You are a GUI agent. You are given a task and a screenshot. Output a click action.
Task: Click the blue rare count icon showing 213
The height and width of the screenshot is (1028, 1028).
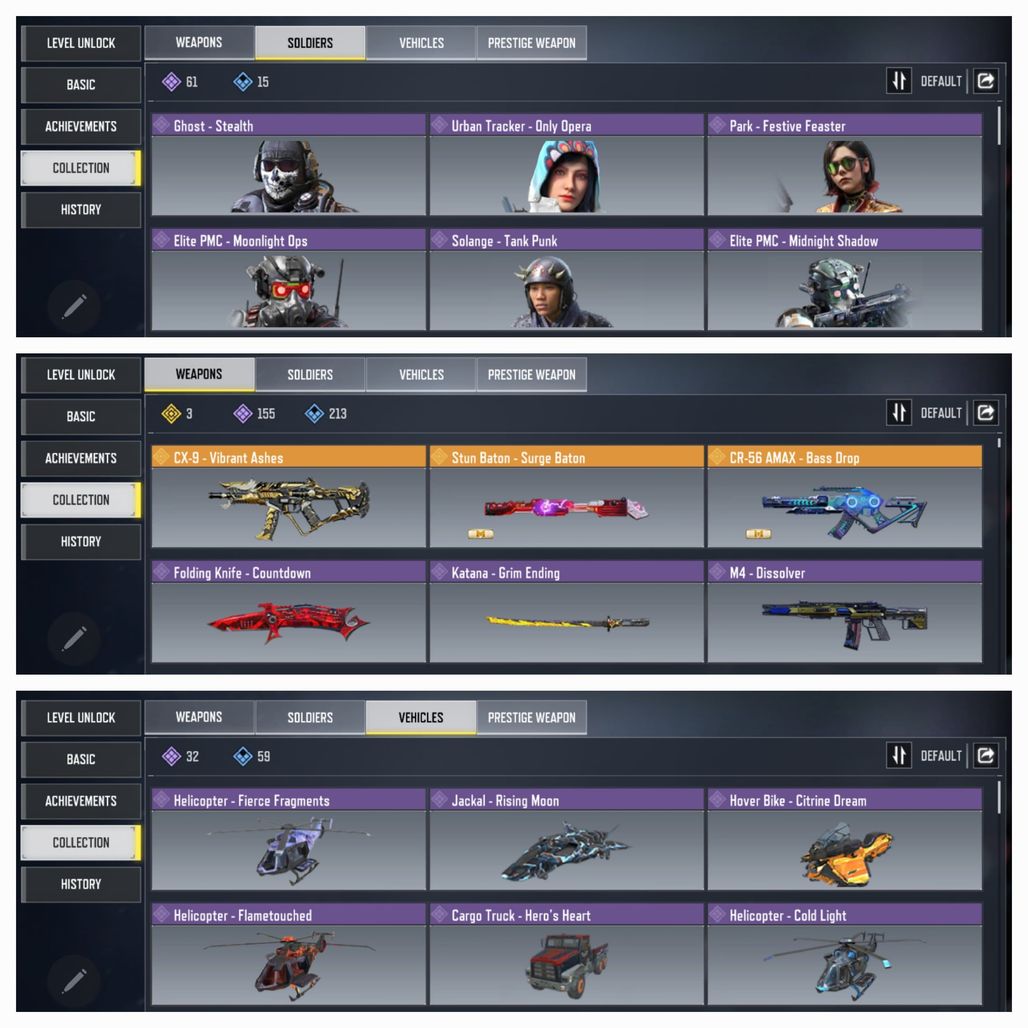[x=315, y=414]
